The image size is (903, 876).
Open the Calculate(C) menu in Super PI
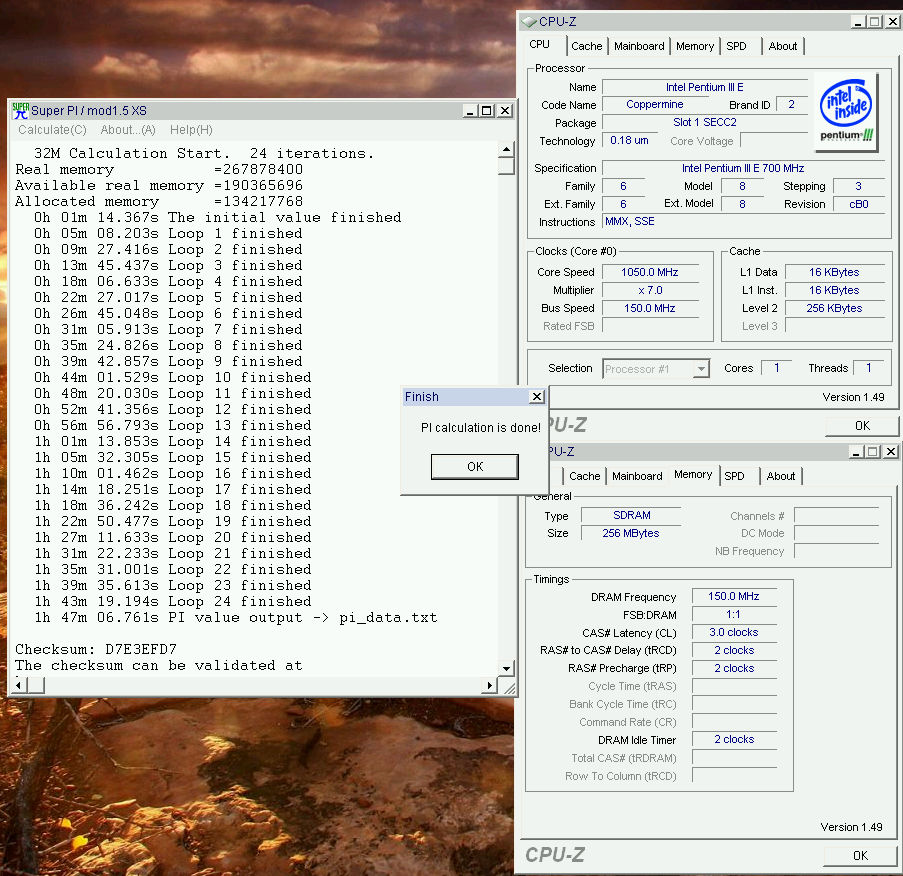point(52,130)
